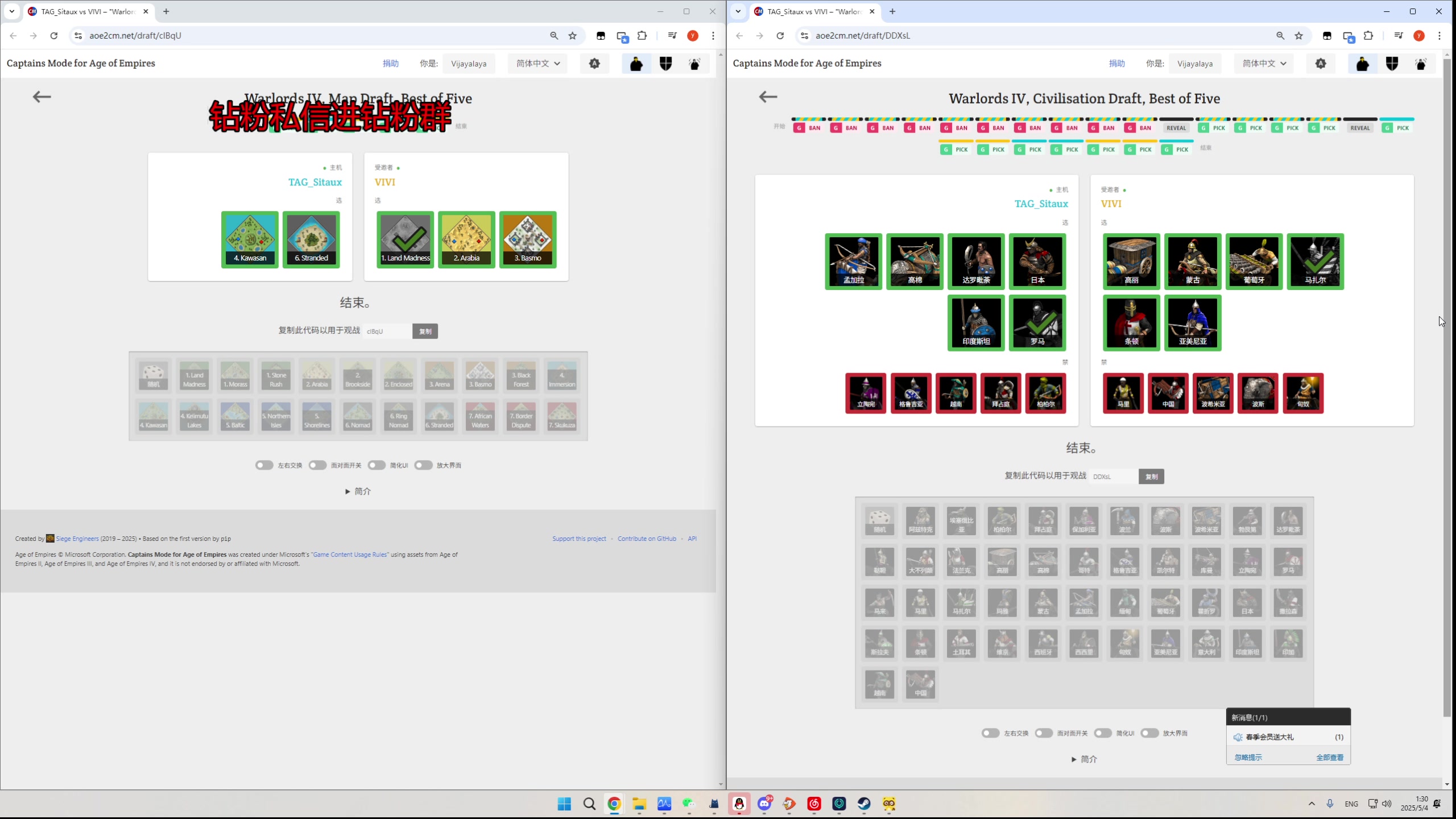
Task: Expand 简介 section in right window
Action: [x=1084, y=759]
